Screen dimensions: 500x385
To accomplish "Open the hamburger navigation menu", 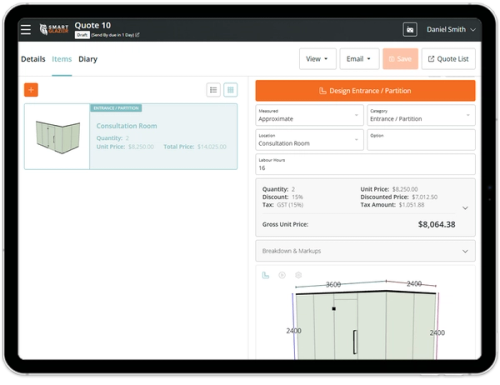I will tap(26, 30).
